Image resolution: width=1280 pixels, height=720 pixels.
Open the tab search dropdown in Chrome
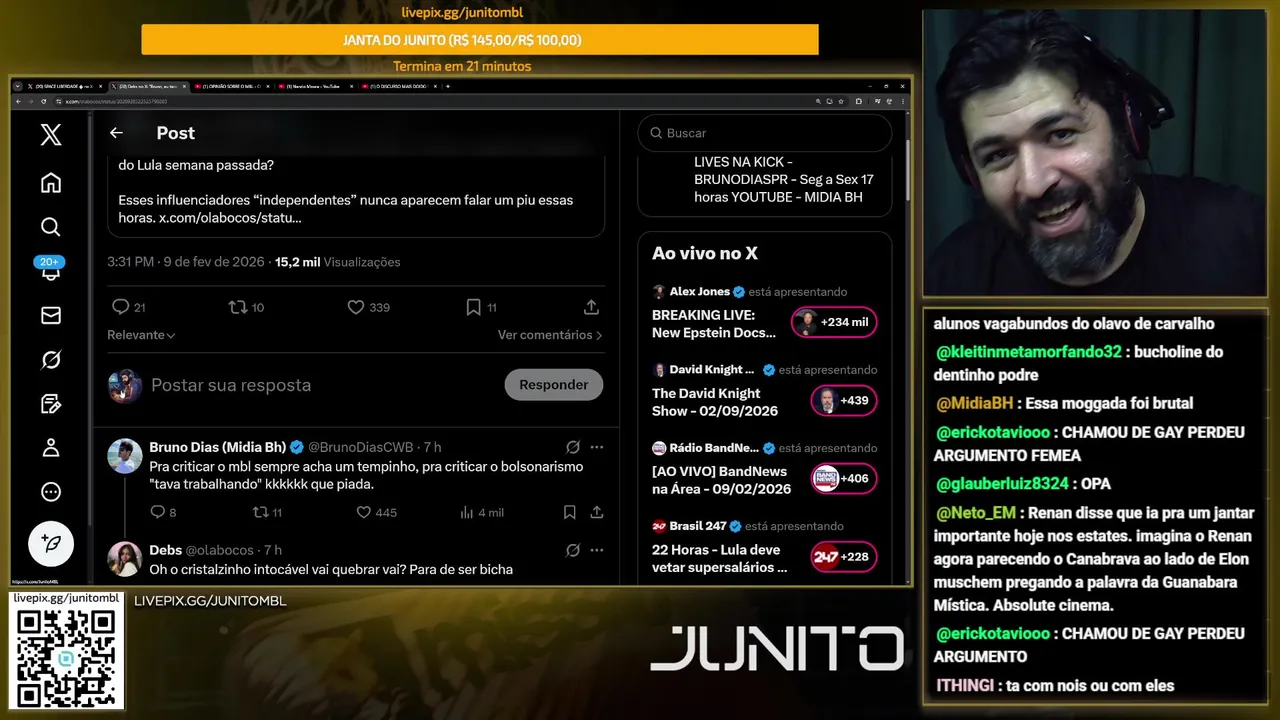click(x=17, y=86)
